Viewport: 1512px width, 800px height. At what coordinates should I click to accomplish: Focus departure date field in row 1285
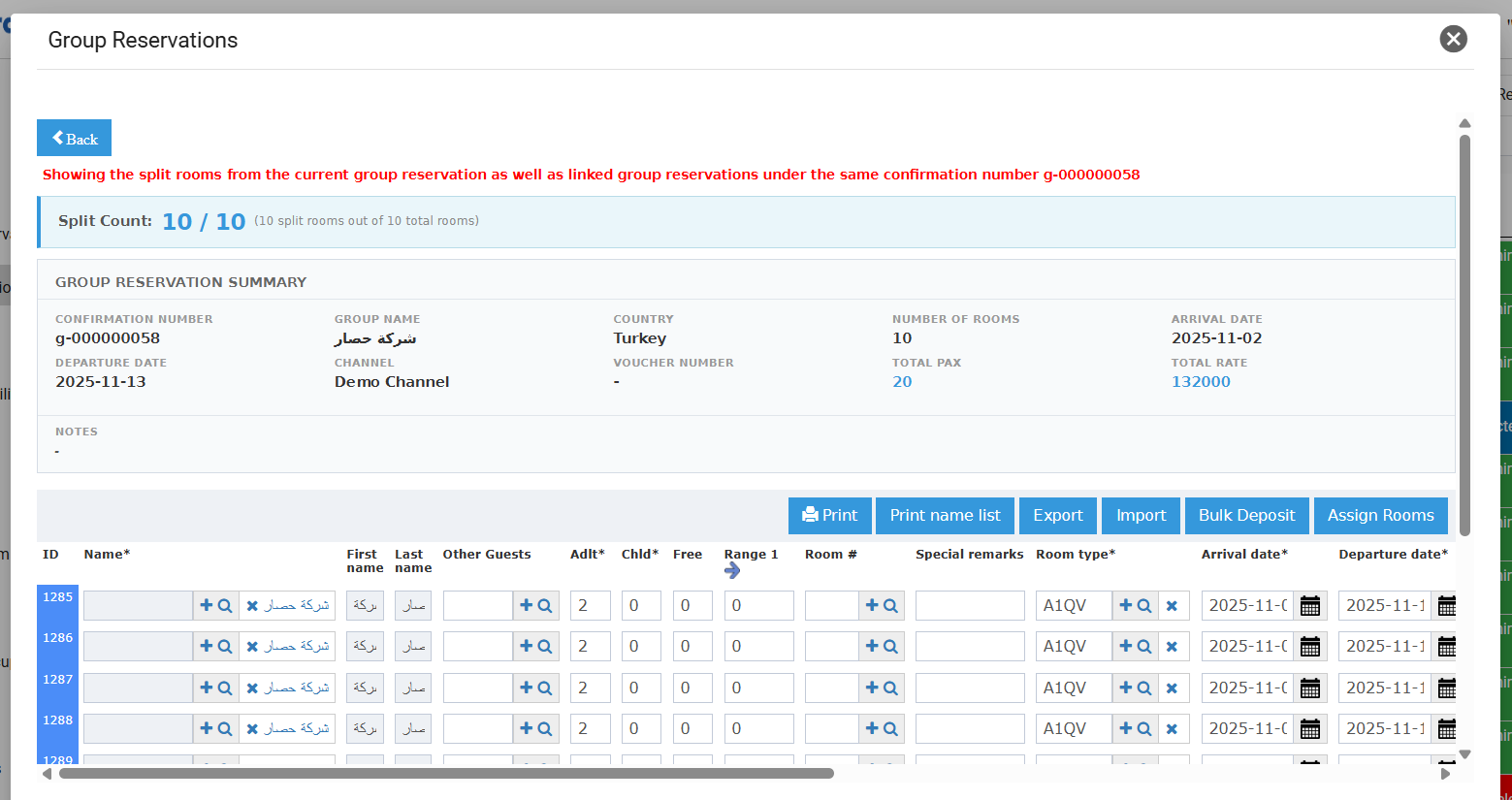click(x=1385, y=606)
